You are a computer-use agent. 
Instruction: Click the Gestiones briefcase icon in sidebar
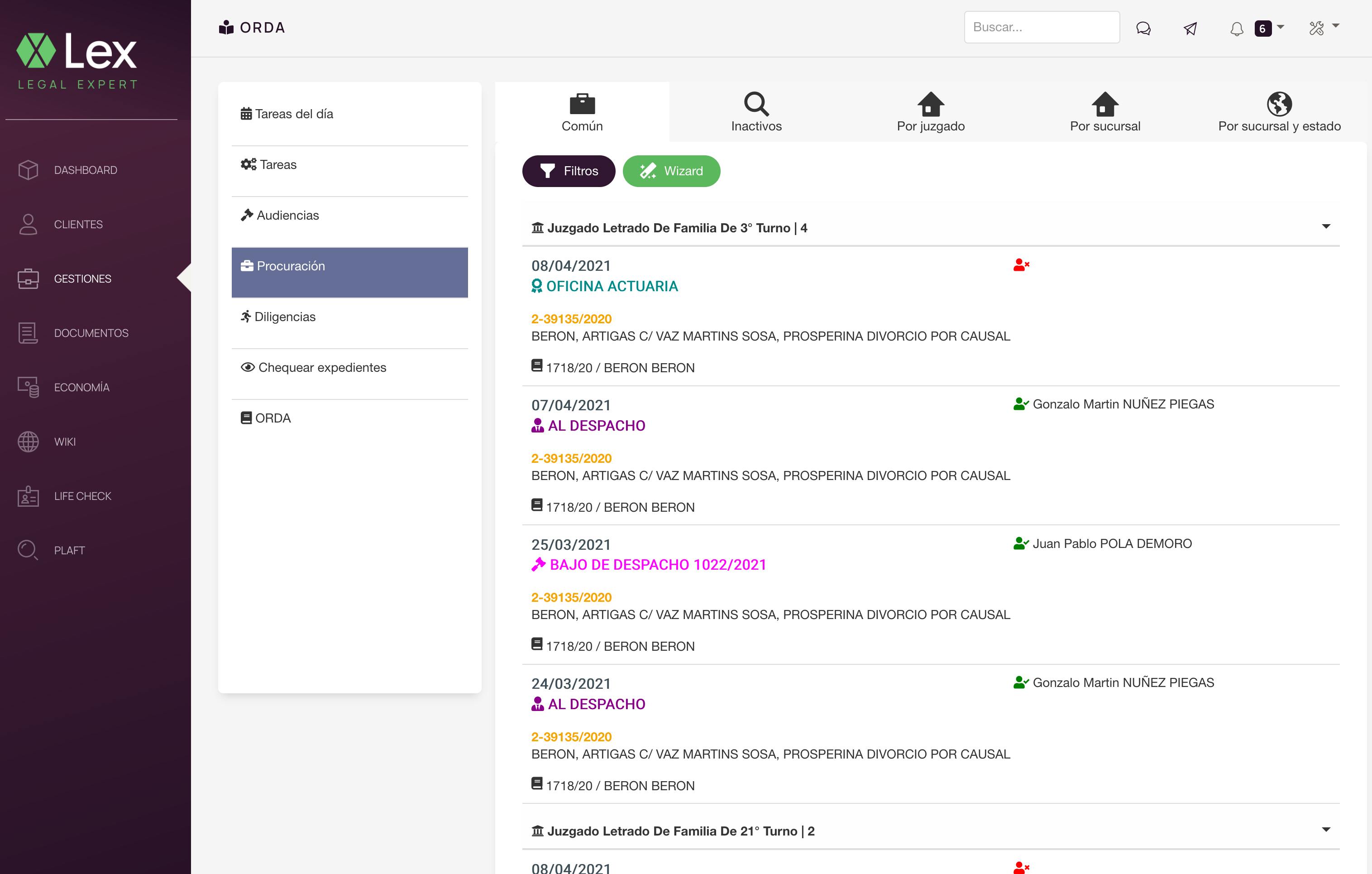point(28,278)
